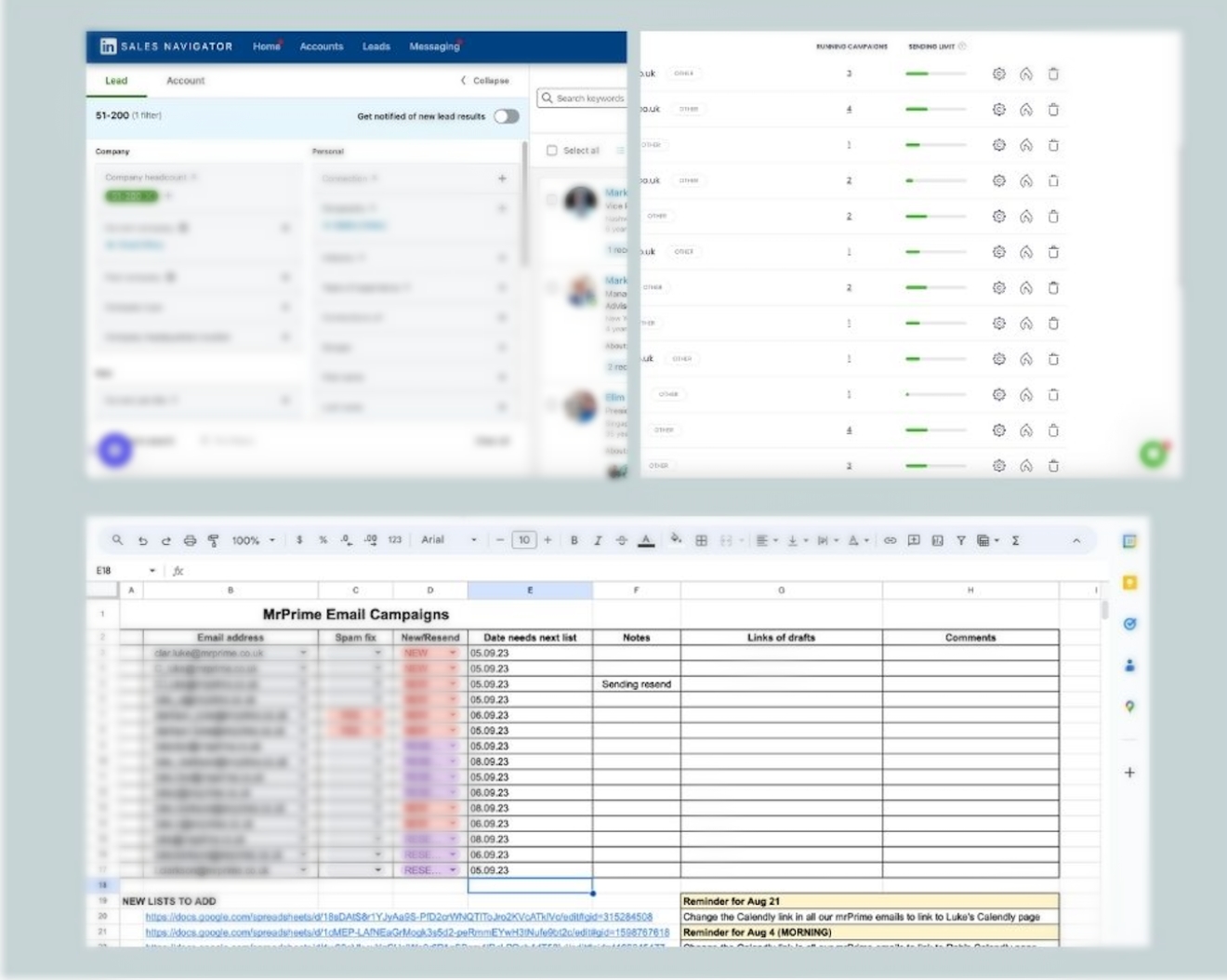Format cell as currency
Viewport: 1227px width, 980px height.
click(299, 539)
